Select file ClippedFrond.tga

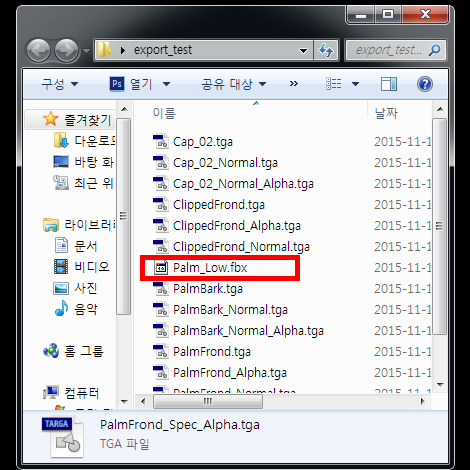pyautogui.click(x=219, y=205)
